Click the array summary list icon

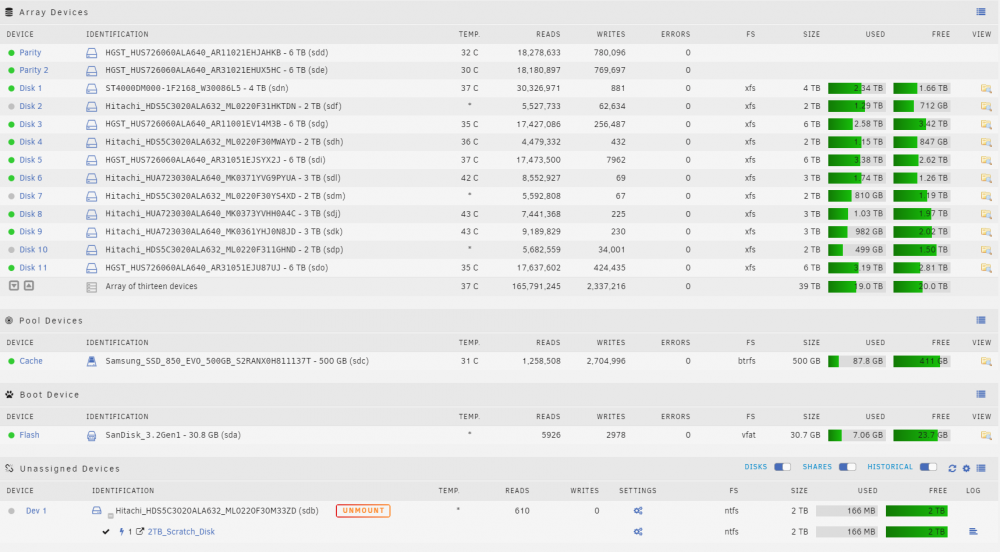click(92, 287)
